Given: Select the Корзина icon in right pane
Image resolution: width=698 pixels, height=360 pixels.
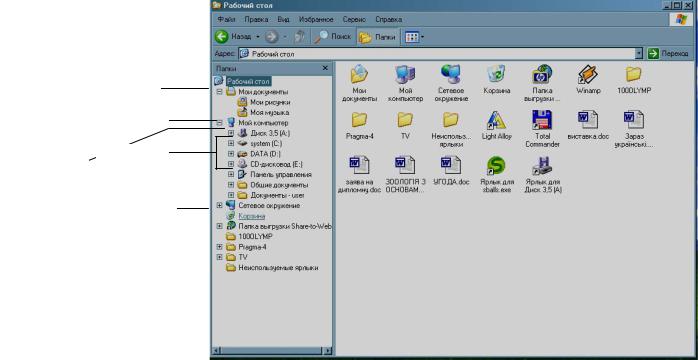Looking at the screenshot, I should coord(496,74).
